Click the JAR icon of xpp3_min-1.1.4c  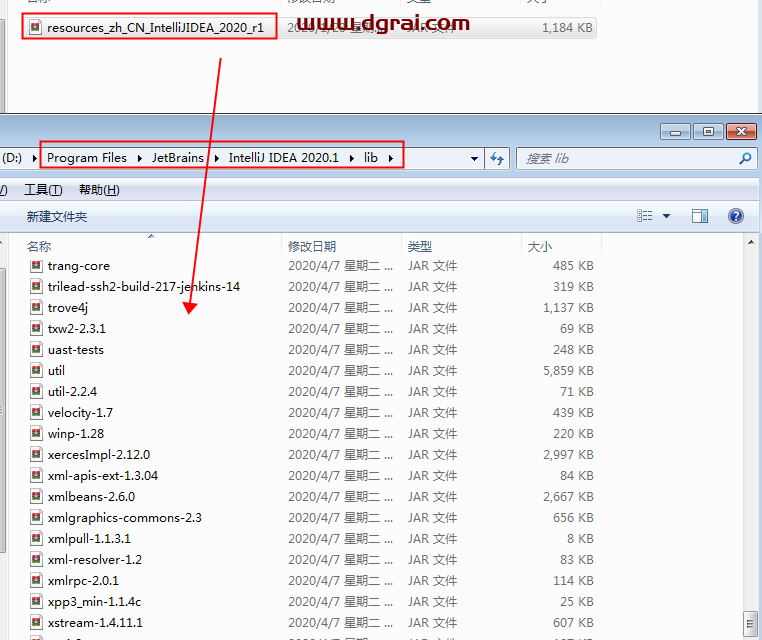[36, 601]
